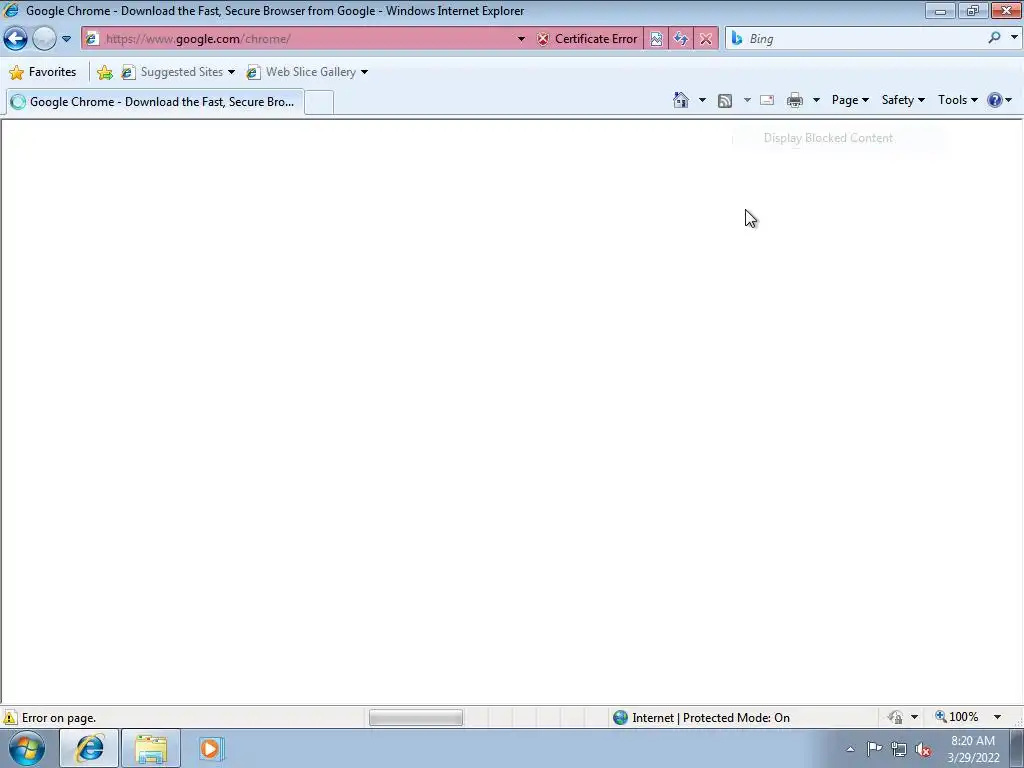The height and width of the screenshot is (768, 1024).
Task: Expand the Home button dropdown arrow
Action: [x=702, y=100]
